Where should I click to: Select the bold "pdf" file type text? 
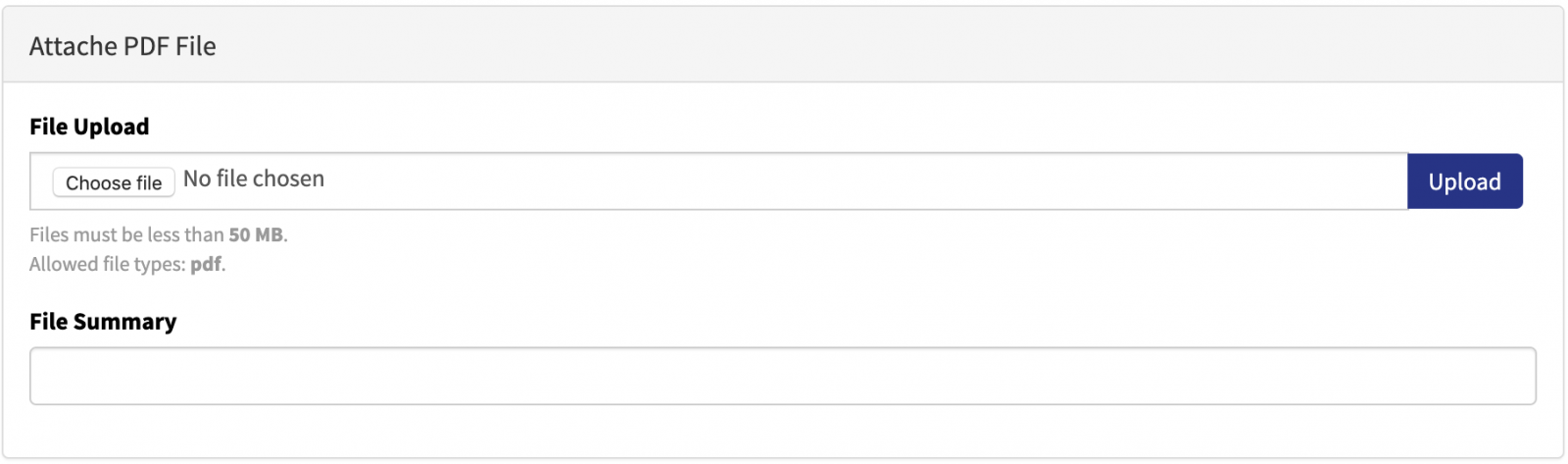[206, 265]
